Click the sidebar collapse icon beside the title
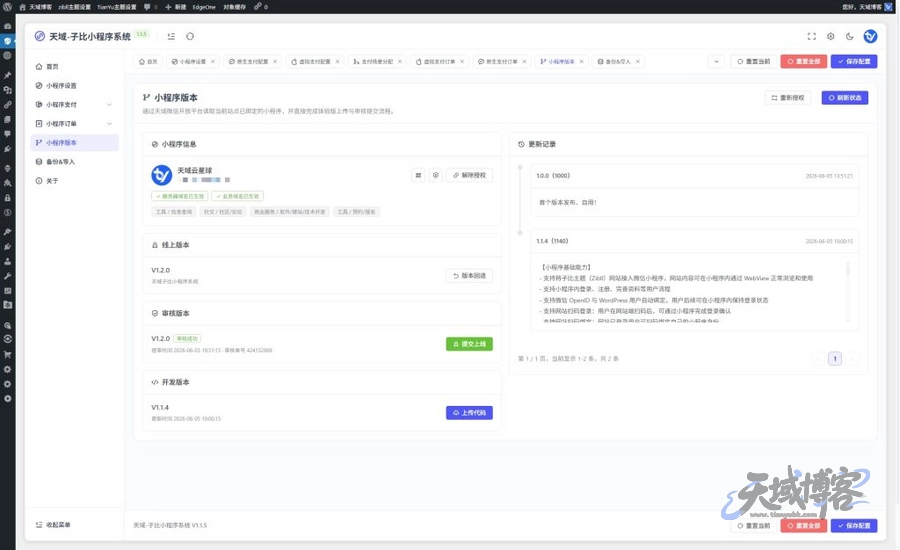The image size is (900, 550). 171,36
